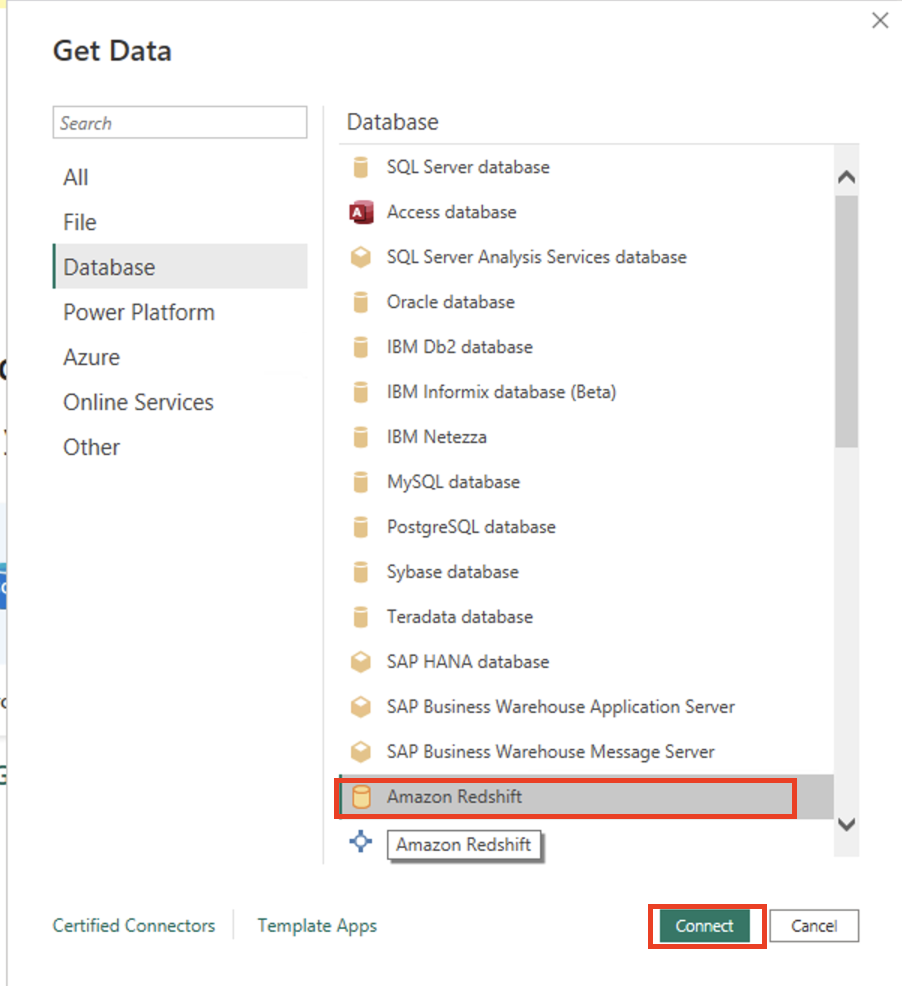Click the scrollbar up arrow

pos(847,177)
